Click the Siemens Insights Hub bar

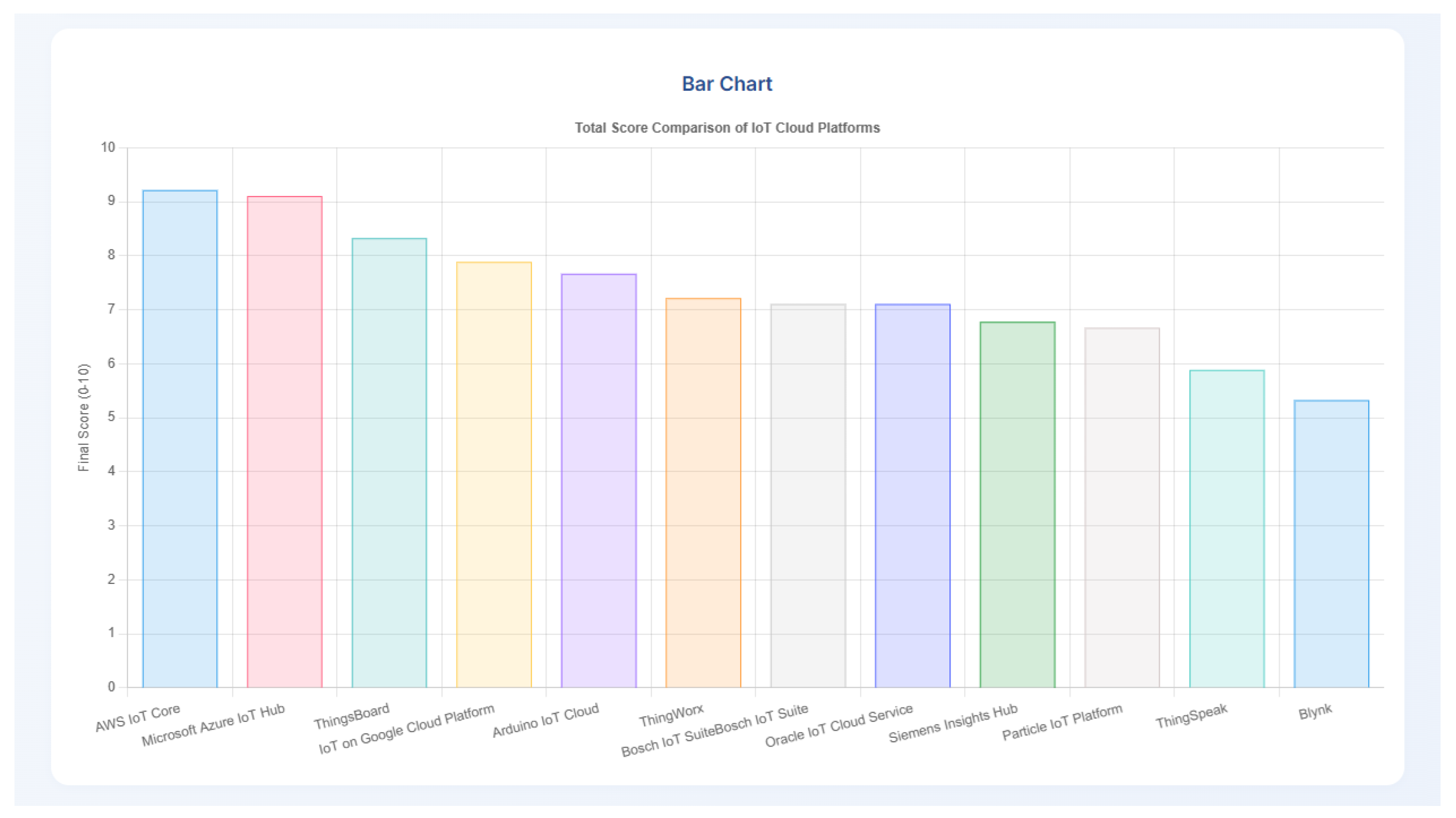(x=1017, y=504)
